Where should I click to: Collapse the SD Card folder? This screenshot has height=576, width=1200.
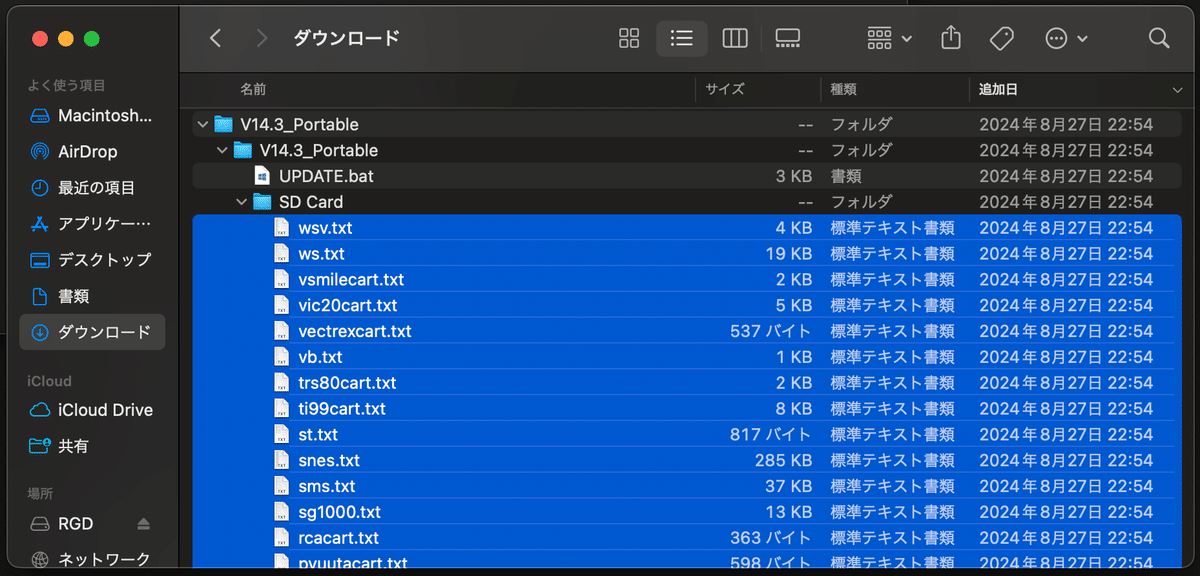click(242, 202)
